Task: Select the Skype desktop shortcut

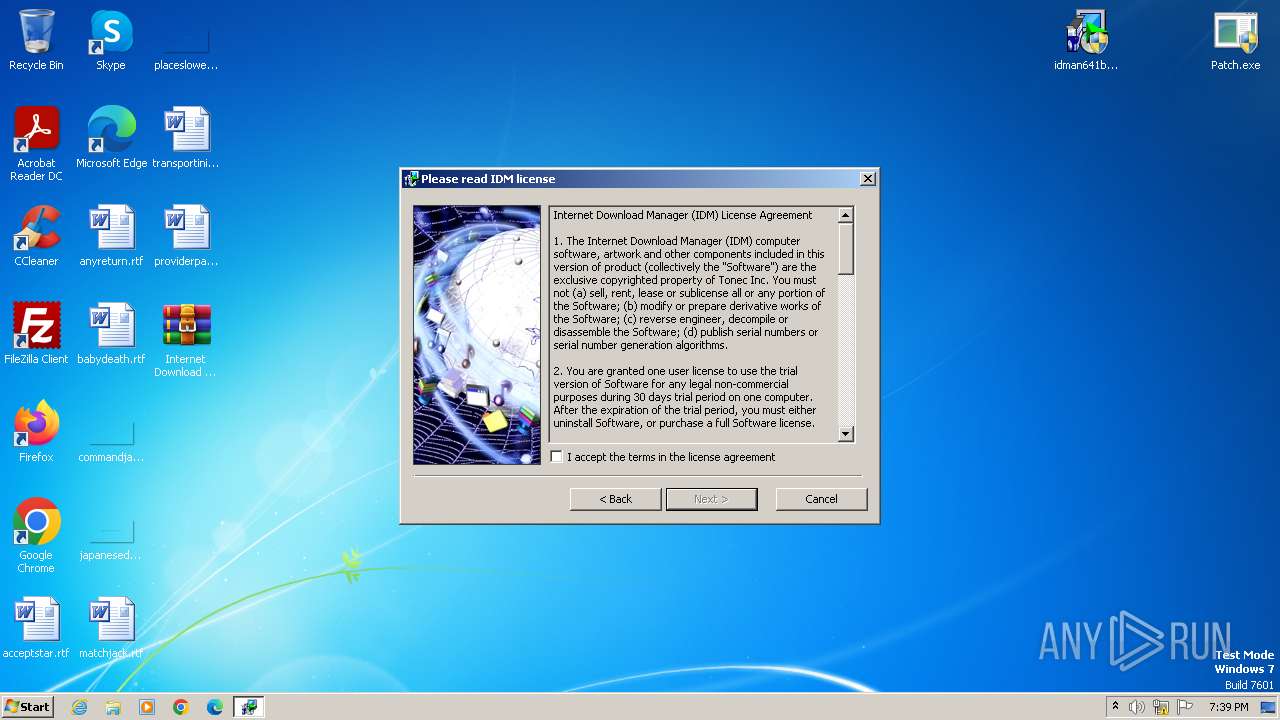Action: coord(111,40)
